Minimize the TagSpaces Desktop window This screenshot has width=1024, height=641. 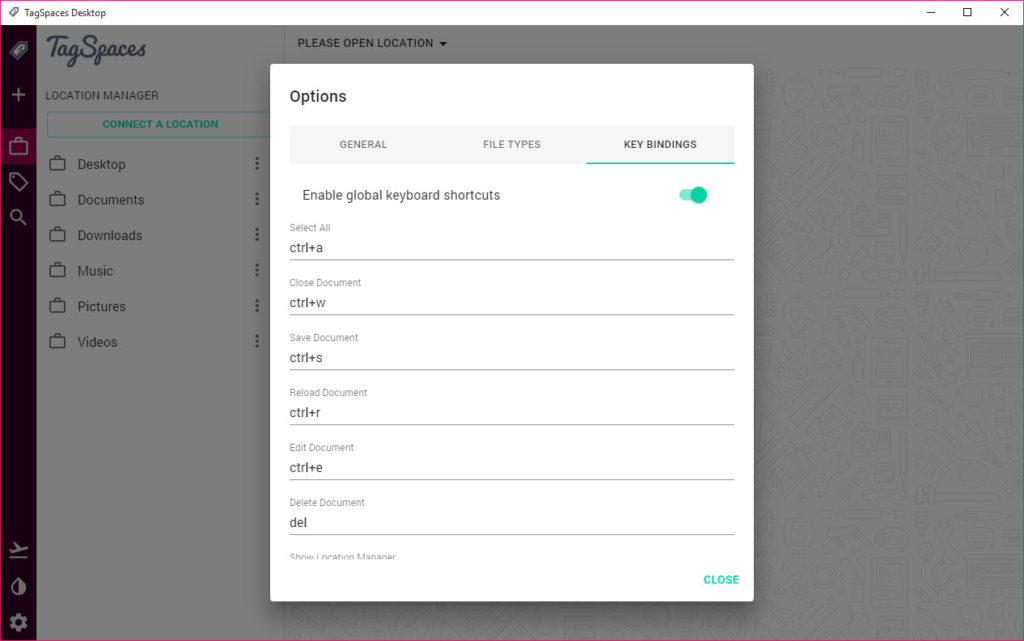click(931, 12)
